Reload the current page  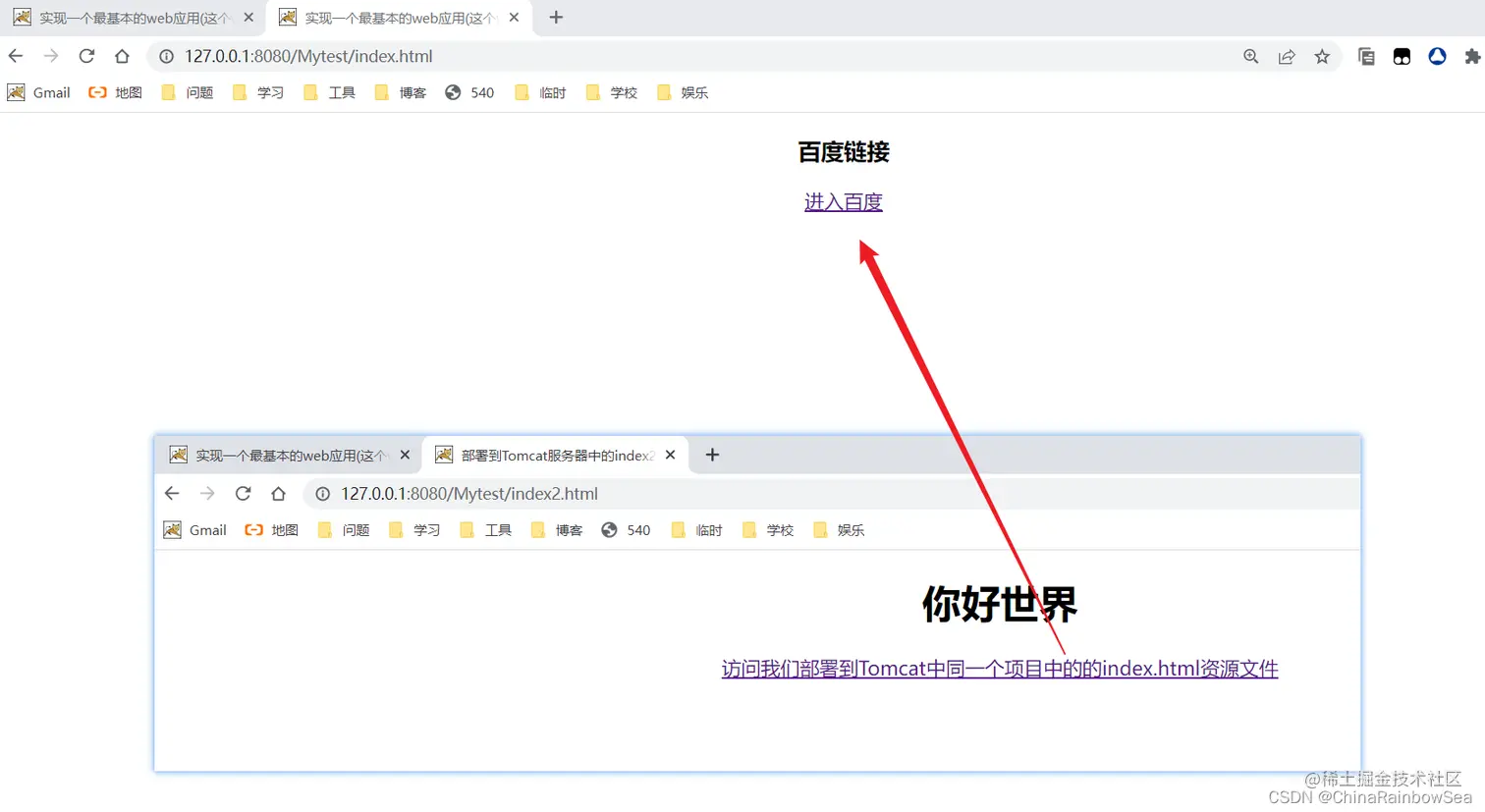[86, 56]
